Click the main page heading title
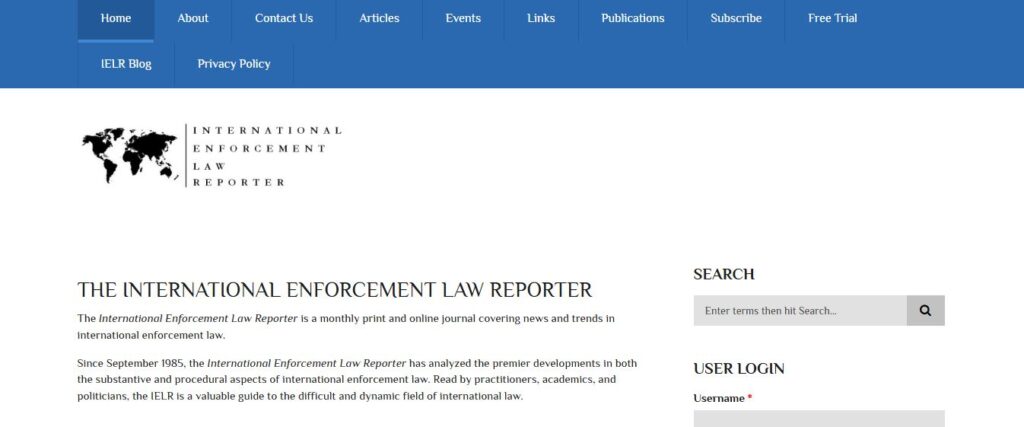1024x427 pixels. [x=335, y=291]
